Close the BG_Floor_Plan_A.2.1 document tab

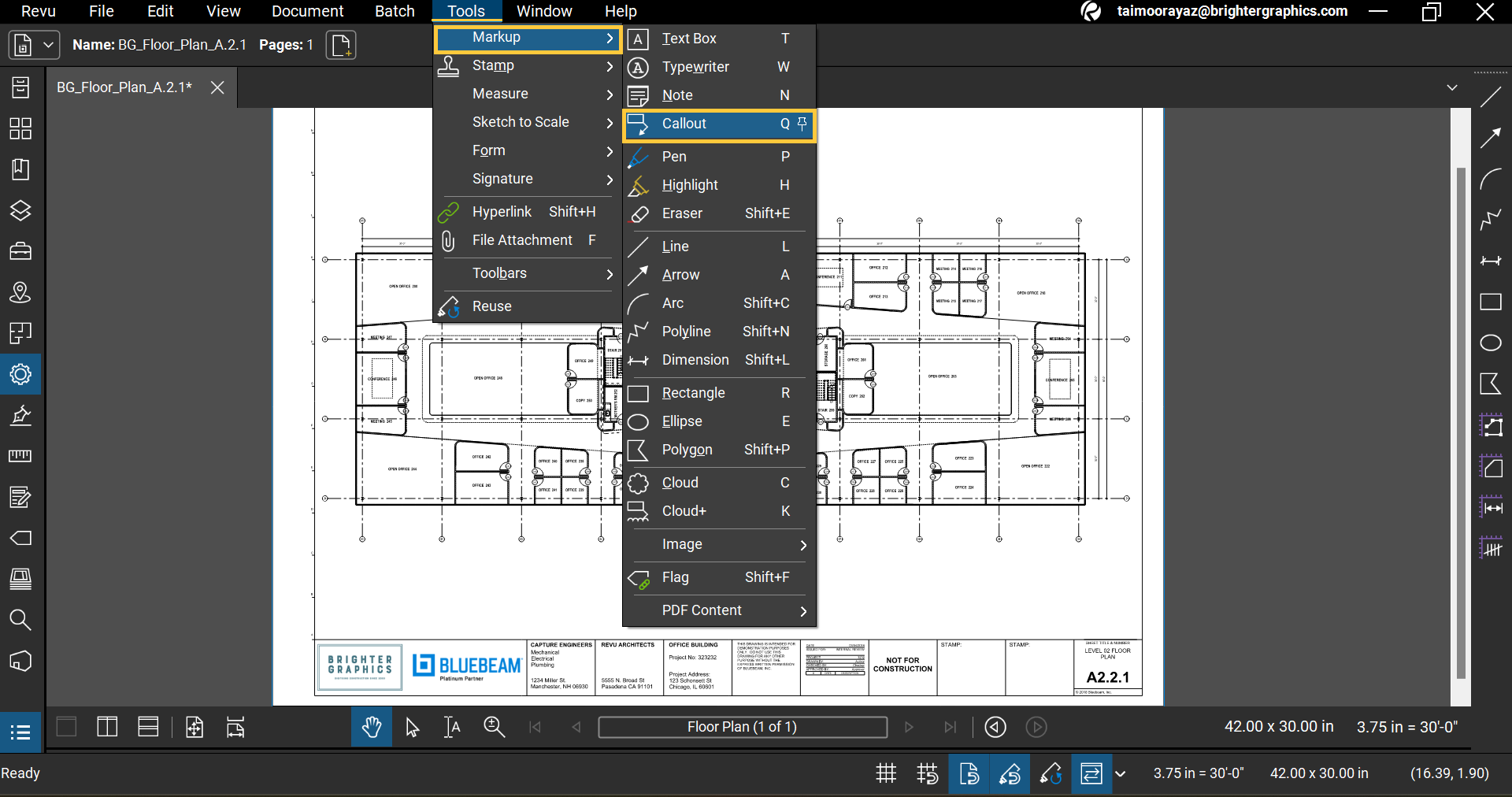(217, 87)
